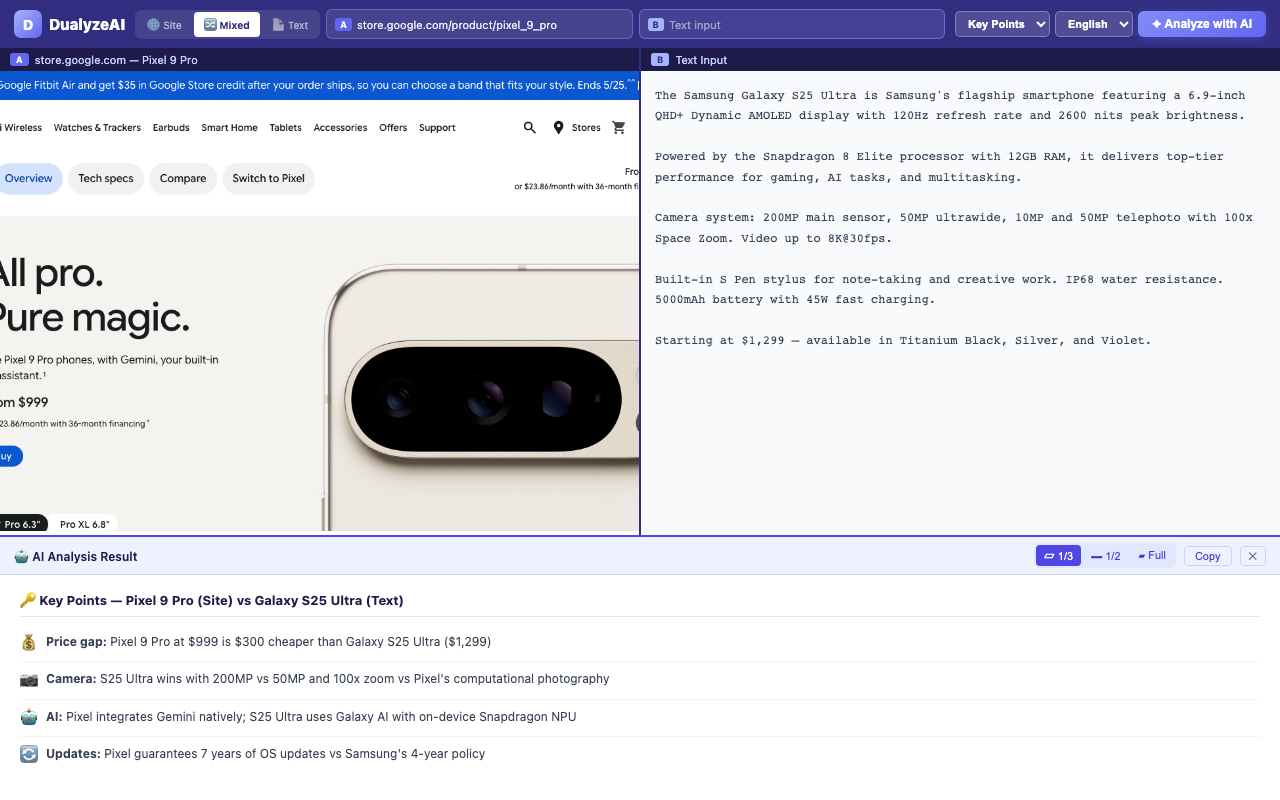Open Google Store search icon

(530, 128)
